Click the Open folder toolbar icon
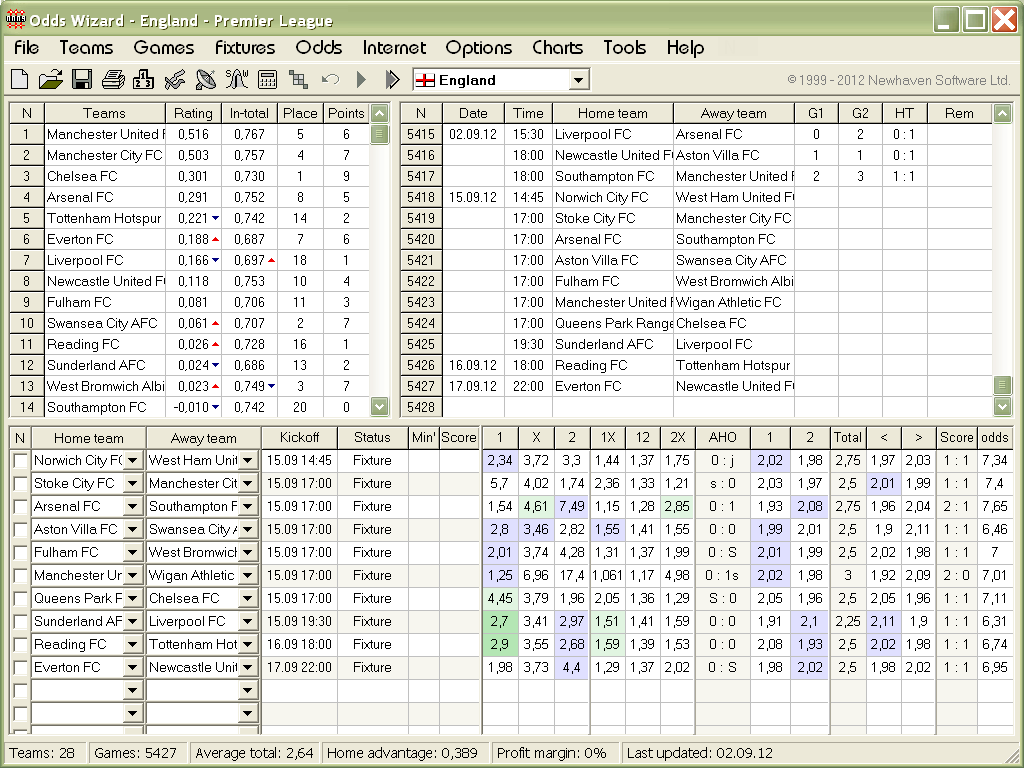This screenshot has height=768, width=1024. coord(50,80)
